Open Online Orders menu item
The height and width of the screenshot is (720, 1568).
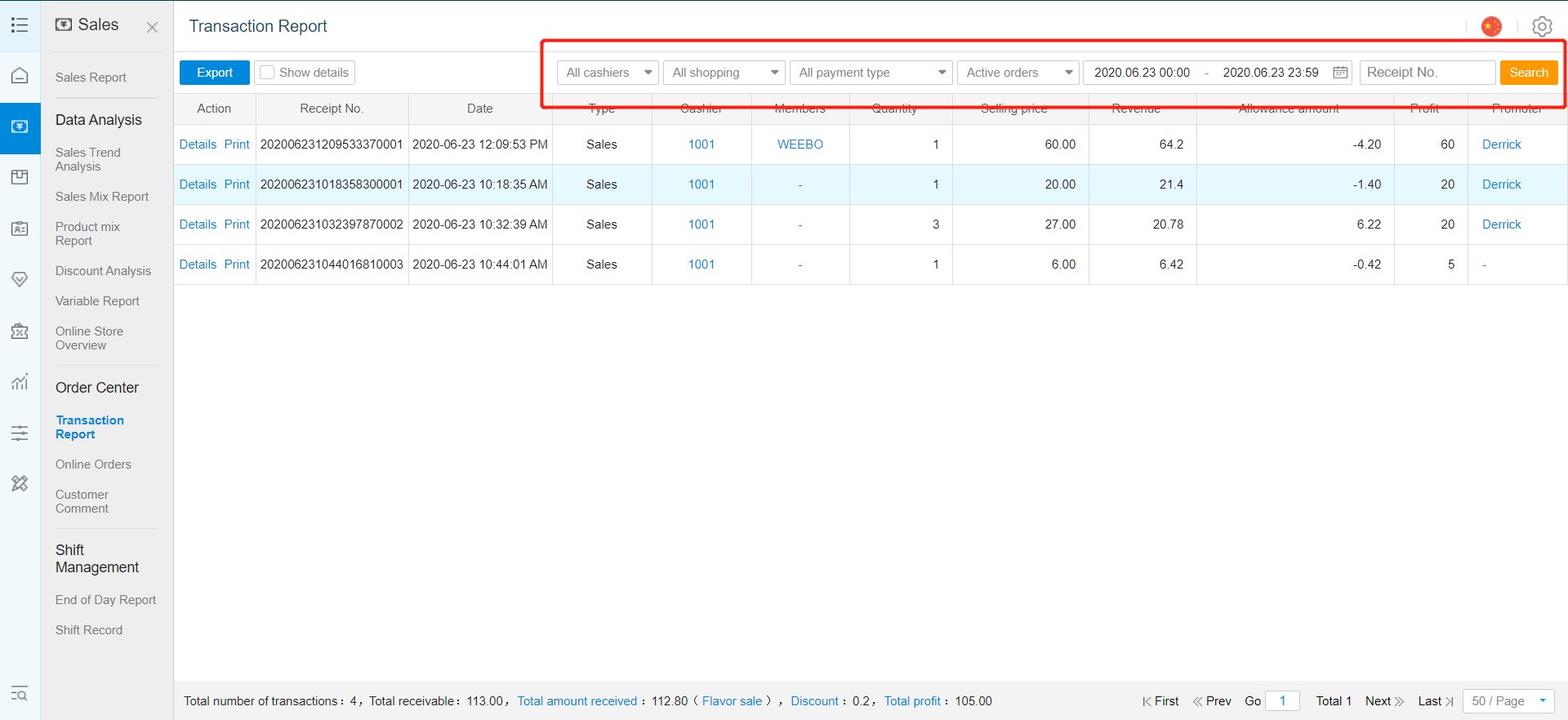click(93, 464)
